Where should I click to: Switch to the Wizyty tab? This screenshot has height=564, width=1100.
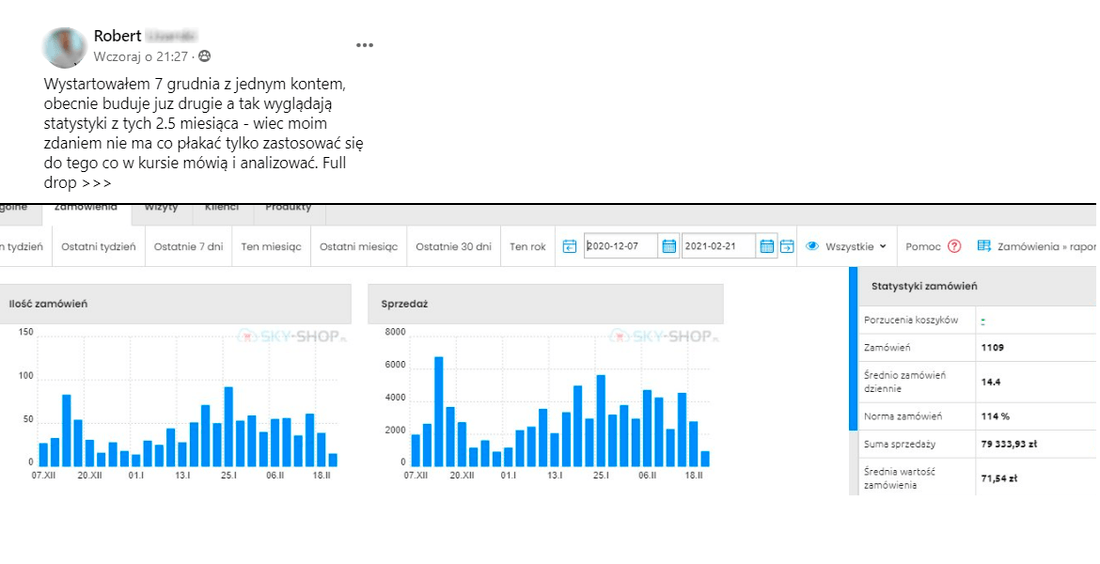pos(161,209)
